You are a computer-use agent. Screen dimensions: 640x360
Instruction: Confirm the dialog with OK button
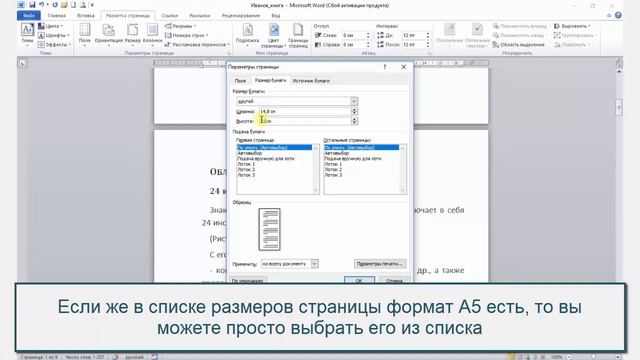359,281
